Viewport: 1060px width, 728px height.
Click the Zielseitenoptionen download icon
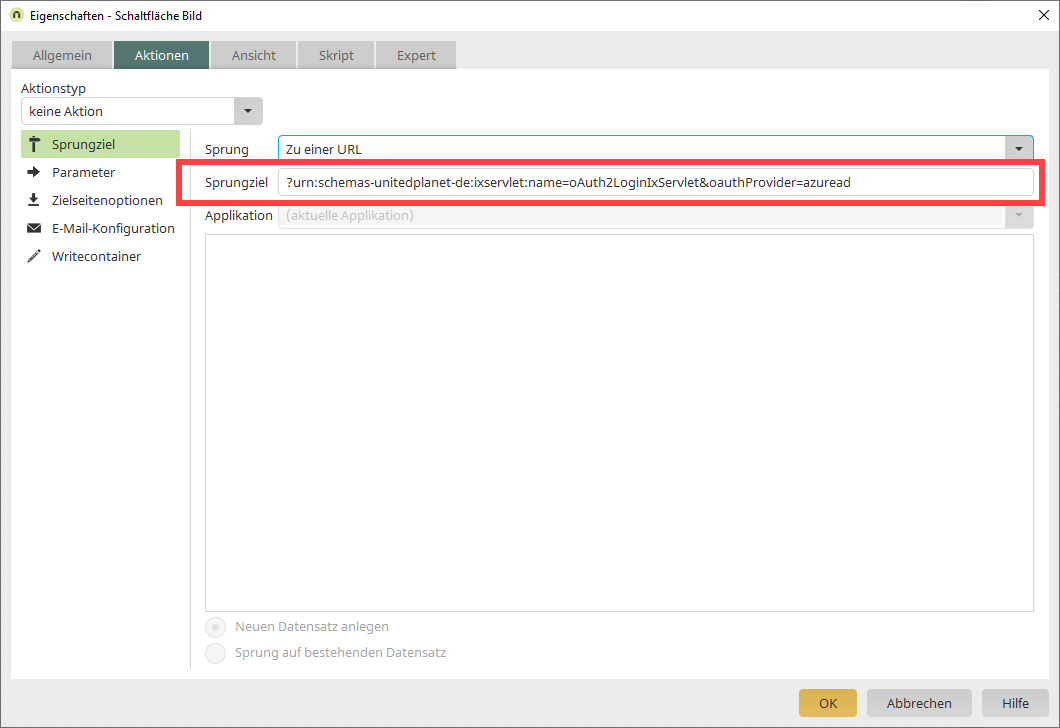pyautogui.click(x=33, y=200)
